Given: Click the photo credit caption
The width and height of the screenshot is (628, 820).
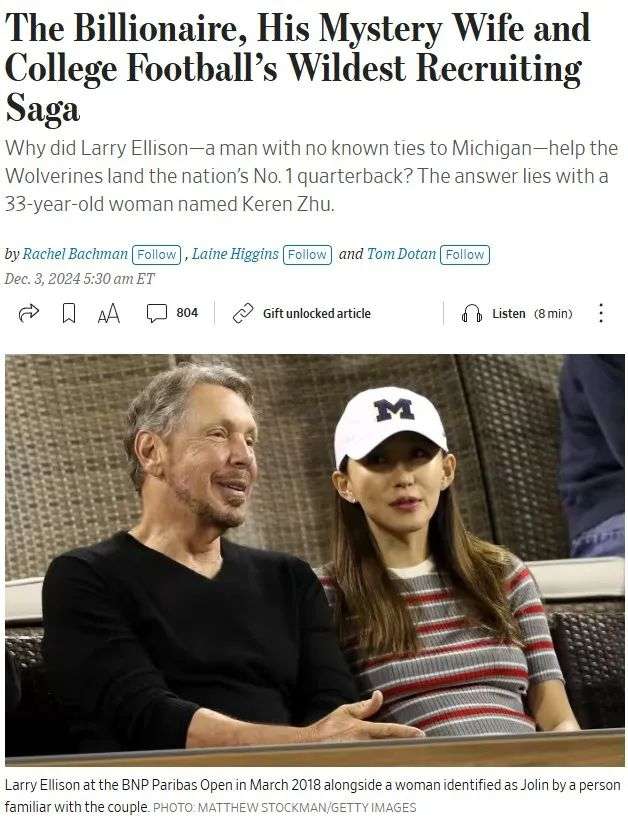Looking at the screenshot, I should pos(284,807).
